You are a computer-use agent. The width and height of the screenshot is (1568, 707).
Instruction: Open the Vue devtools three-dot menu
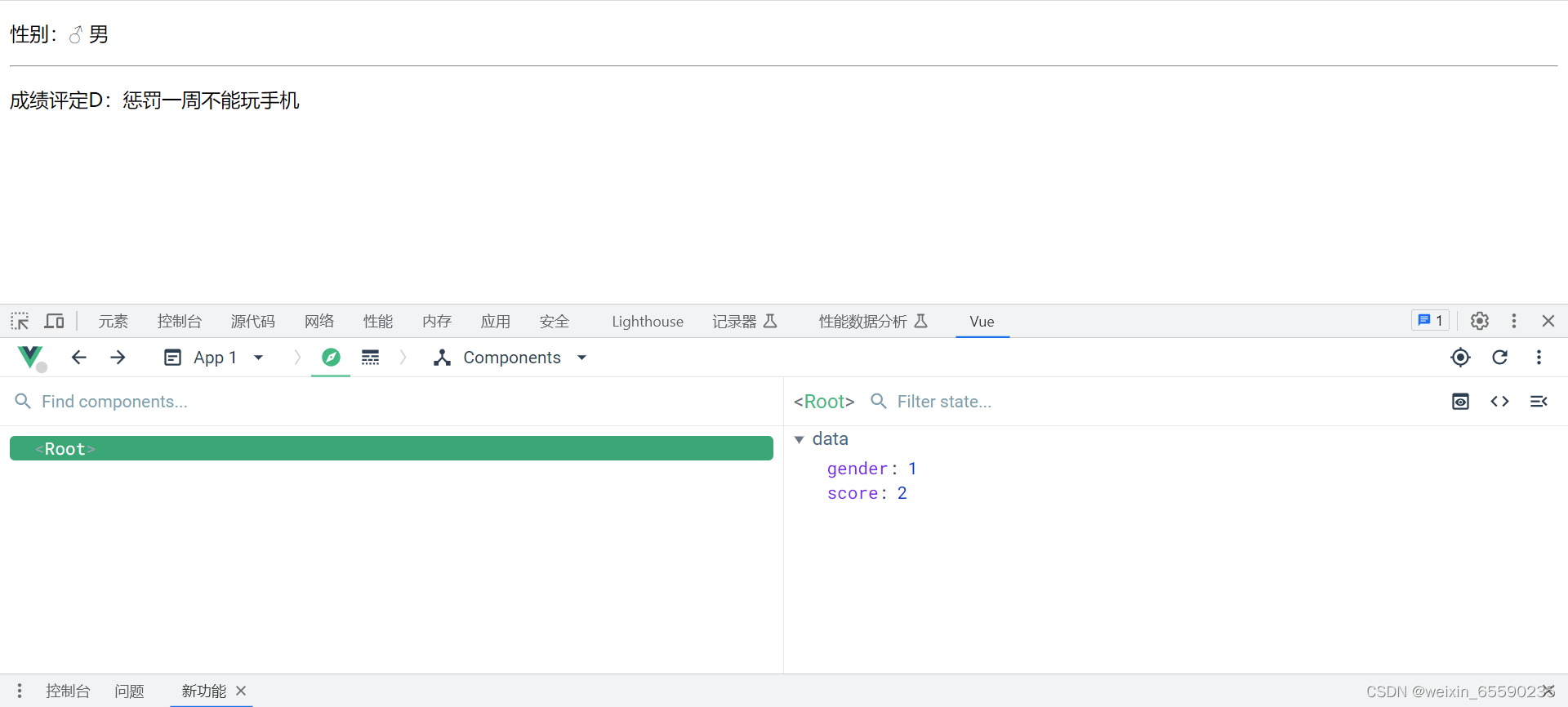pos(1539,358)
